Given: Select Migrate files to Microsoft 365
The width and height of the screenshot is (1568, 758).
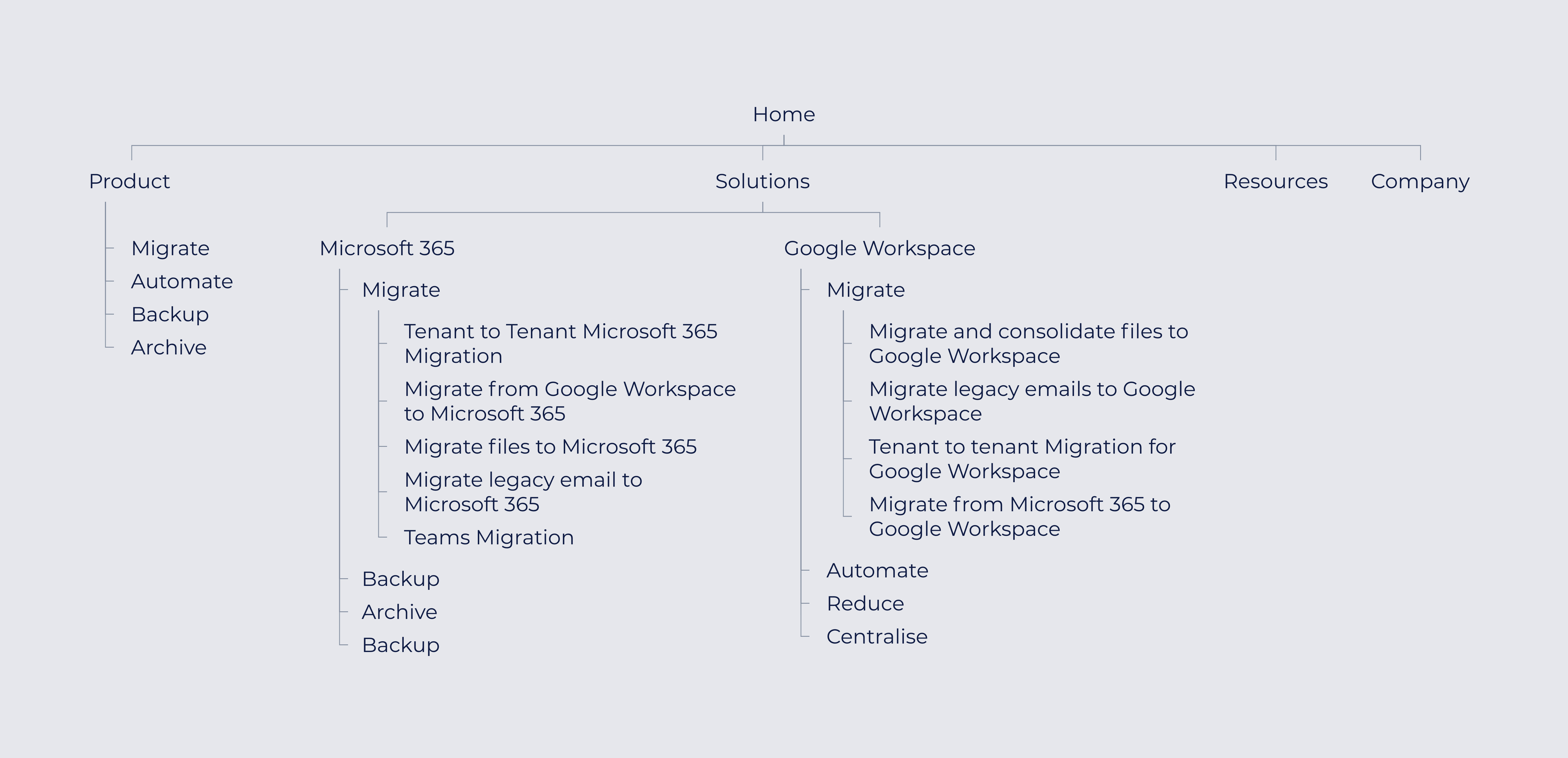Looking at the screenshot, I should [550, 447].
